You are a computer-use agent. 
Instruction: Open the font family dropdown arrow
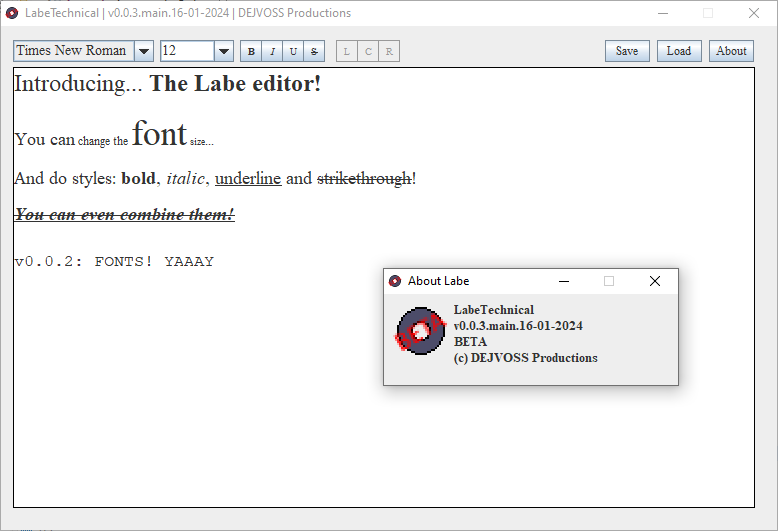pos(143,51)
